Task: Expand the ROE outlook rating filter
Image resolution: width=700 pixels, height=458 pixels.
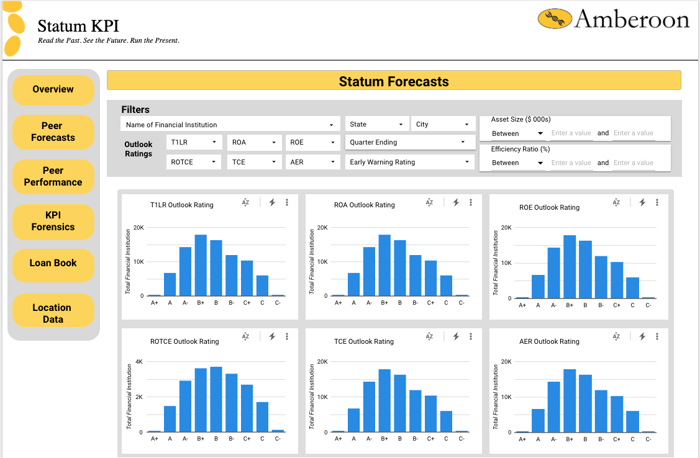Action: [x=312, y=142]
